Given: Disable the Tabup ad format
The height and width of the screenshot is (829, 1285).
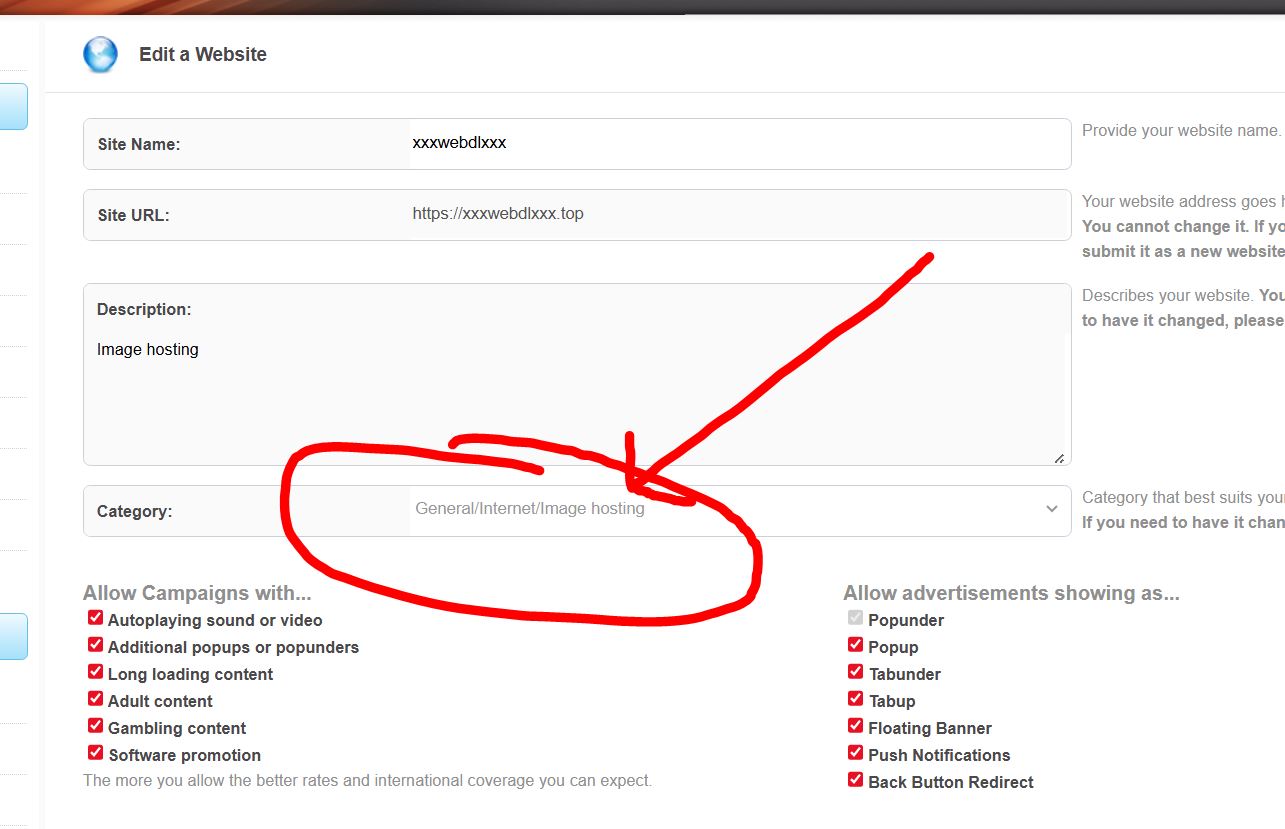Looking at the screenshot, I should coord(855,700).
